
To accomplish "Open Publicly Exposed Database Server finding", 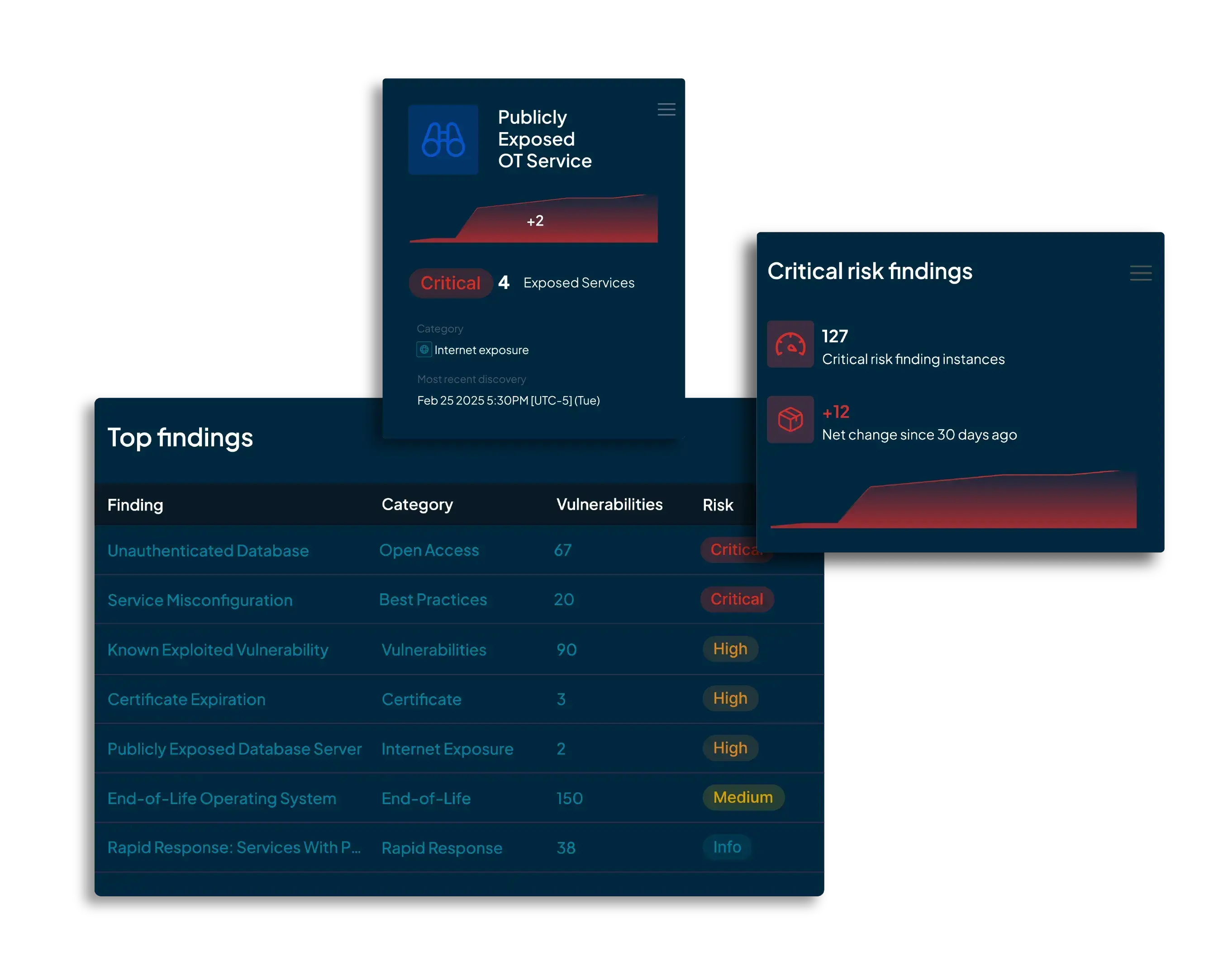I will pos(234,749).
